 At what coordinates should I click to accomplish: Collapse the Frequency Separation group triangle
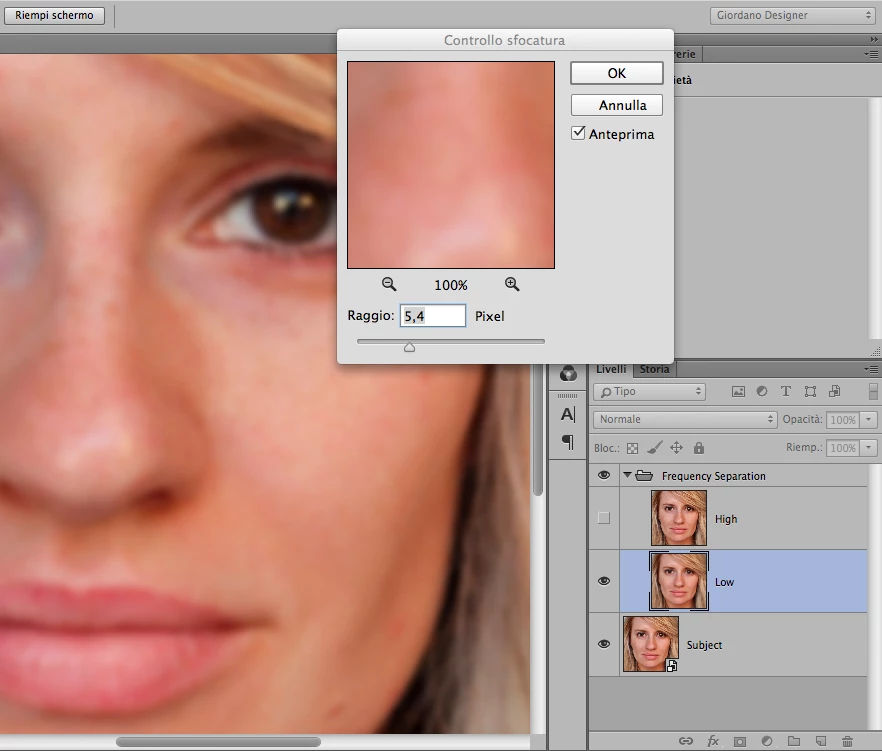627,475
